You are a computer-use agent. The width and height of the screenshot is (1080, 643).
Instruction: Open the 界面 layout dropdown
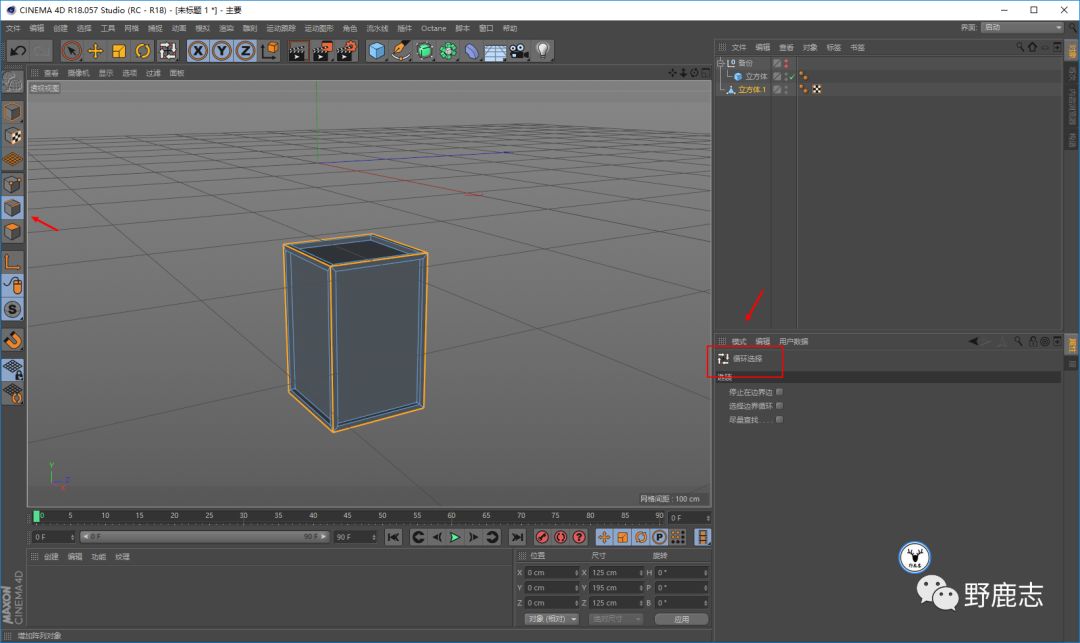(1022, 27)
